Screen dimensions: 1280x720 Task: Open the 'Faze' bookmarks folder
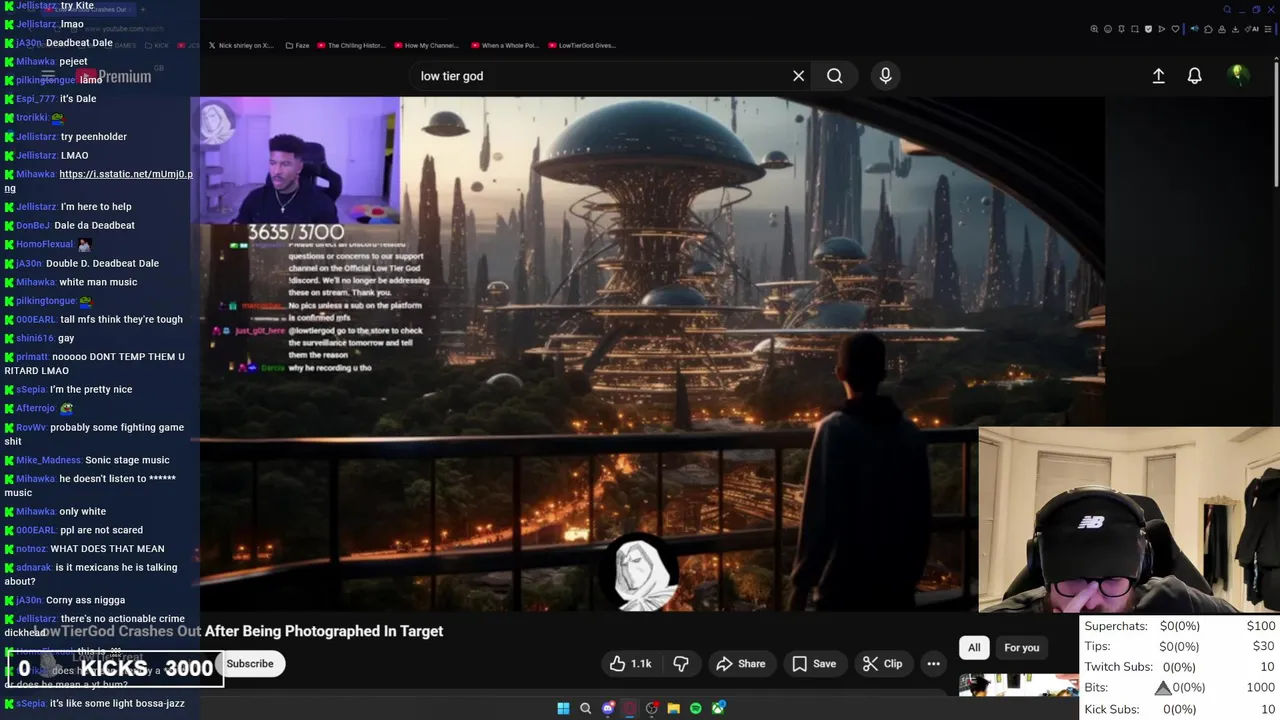point(296,45)
